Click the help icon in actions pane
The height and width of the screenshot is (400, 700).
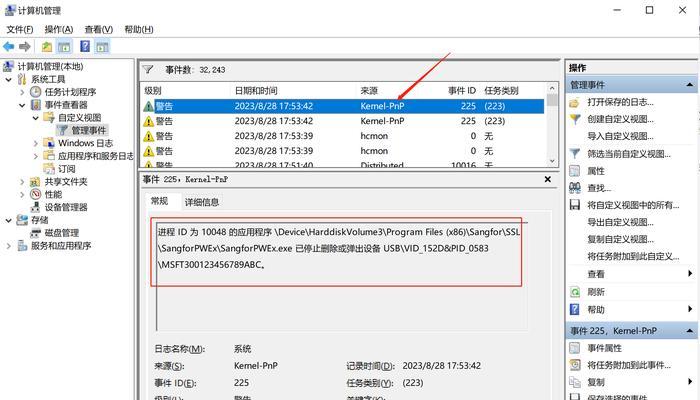(575, 309)
